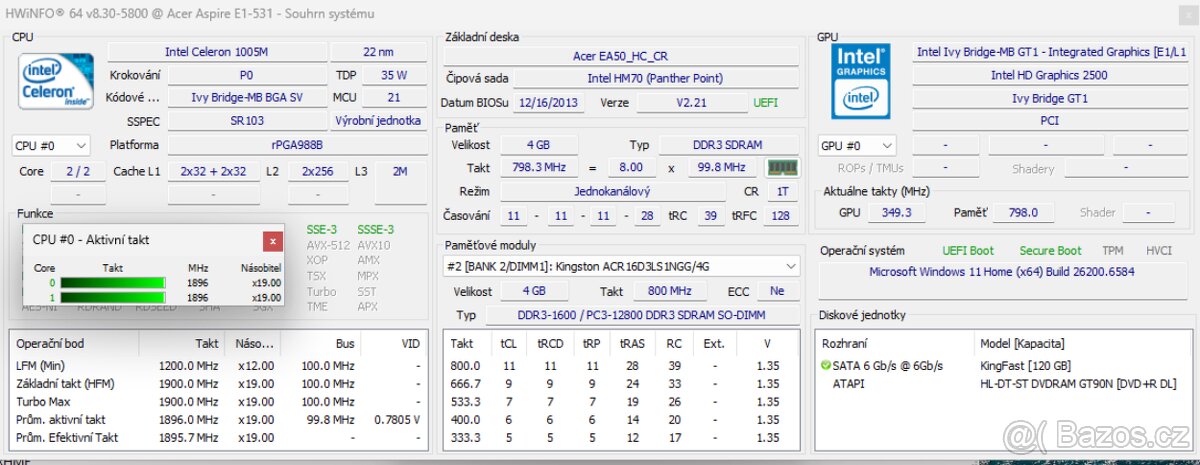The height and width of the screenshot is (465, 1200).
Task: Click the TPM label
Action: point(1113,251)
